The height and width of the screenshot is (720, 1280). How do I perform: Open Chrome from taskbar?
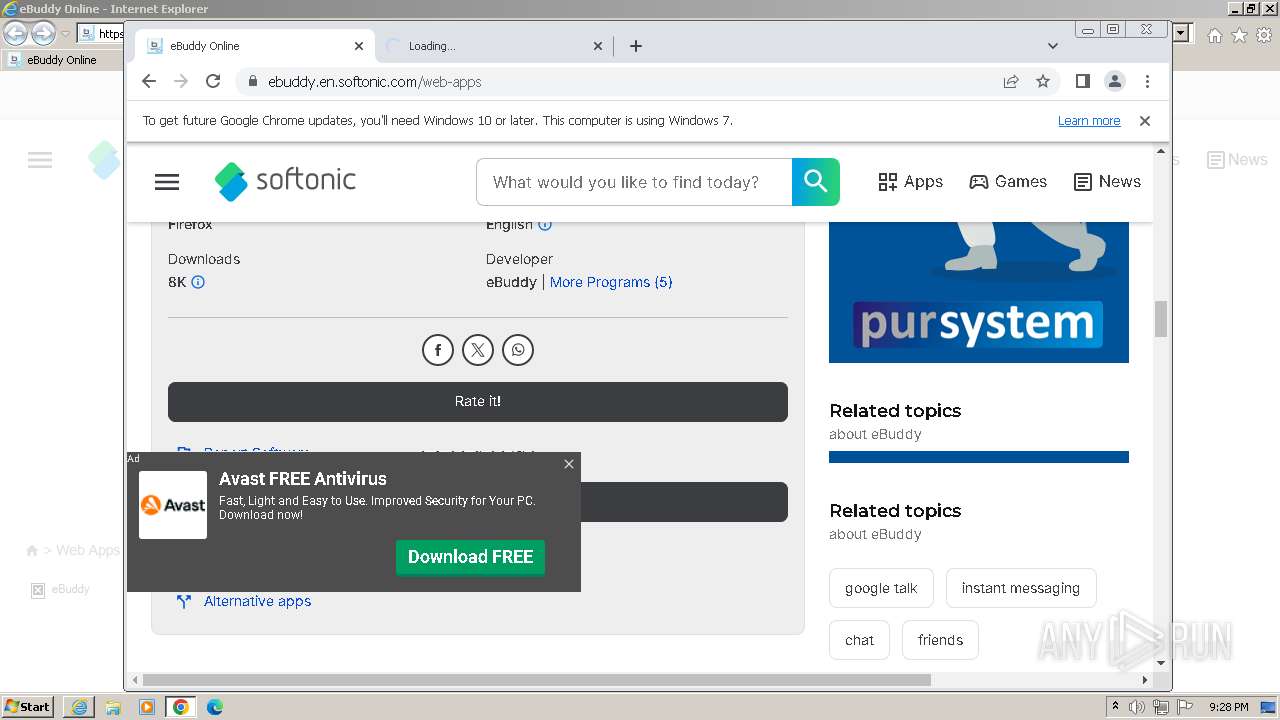tap(181, 707)
